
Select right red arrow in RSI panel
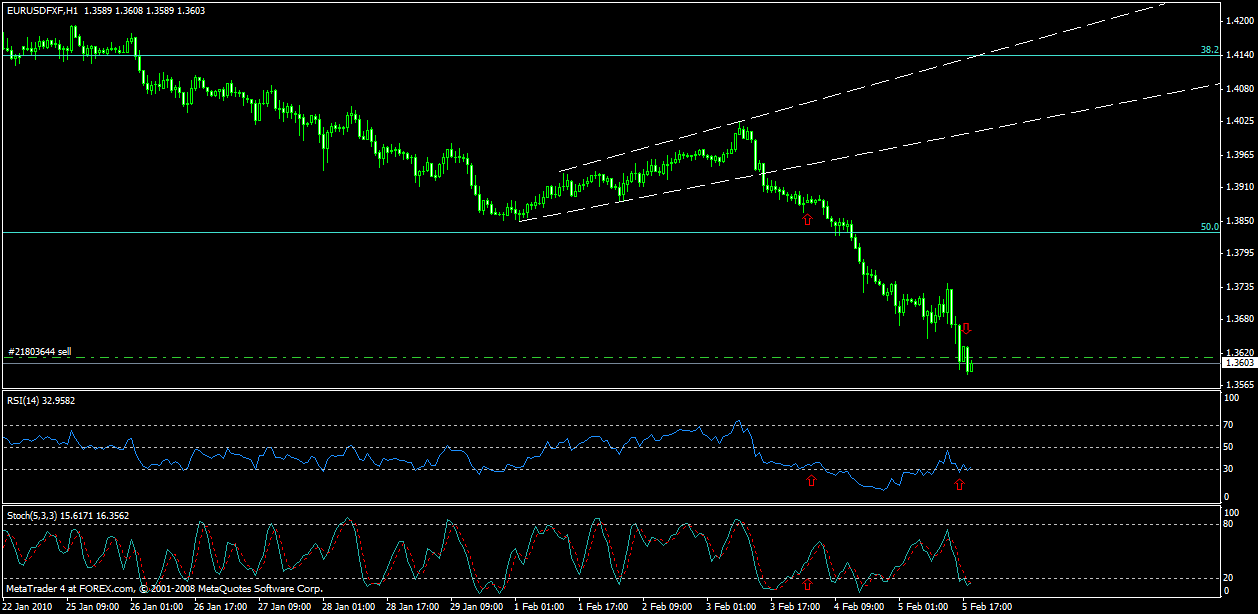pyautogui.click(x=959, y=484)
